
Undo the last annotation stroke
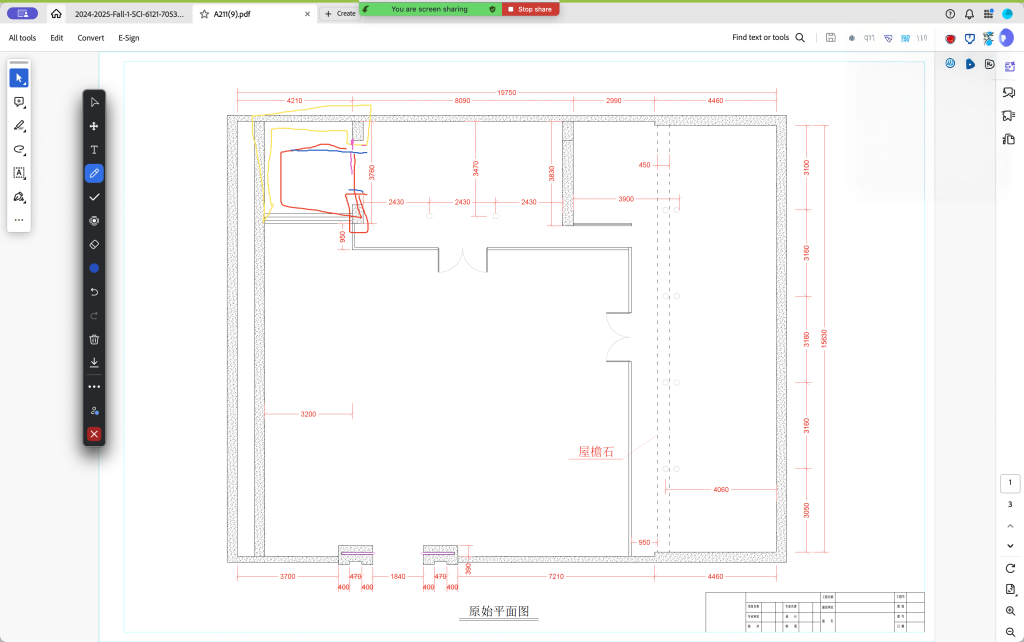coord(94,292)
